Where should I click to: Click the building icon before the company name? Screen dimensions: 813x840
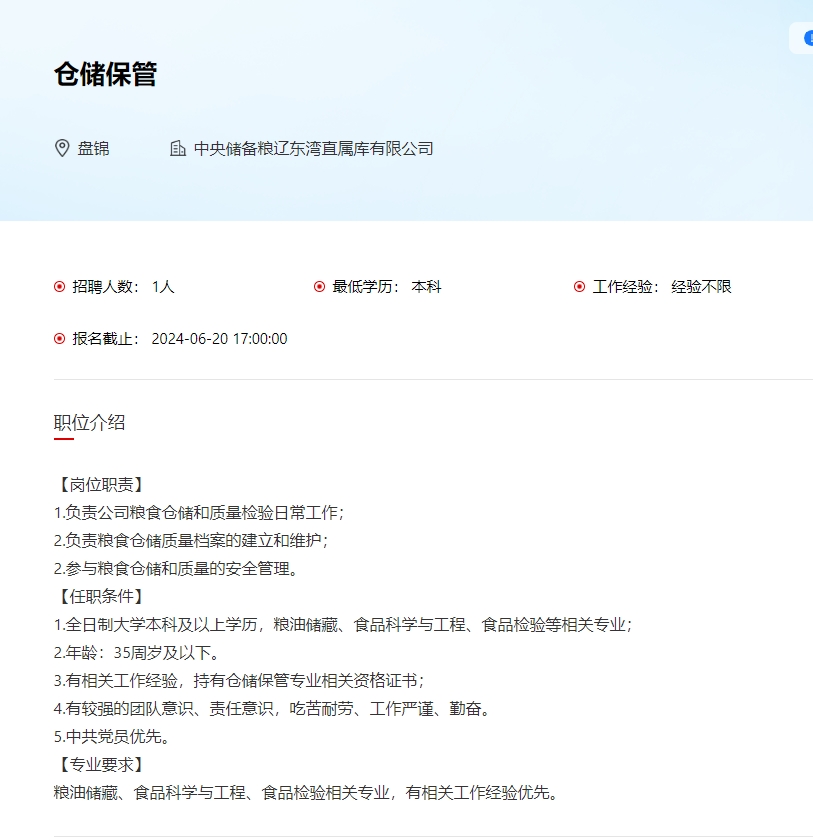click(x=178, y=149)
